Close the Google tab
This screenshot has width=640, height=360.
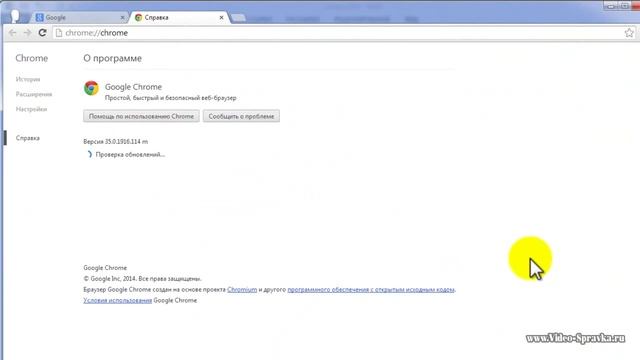(x=122, y=18)
